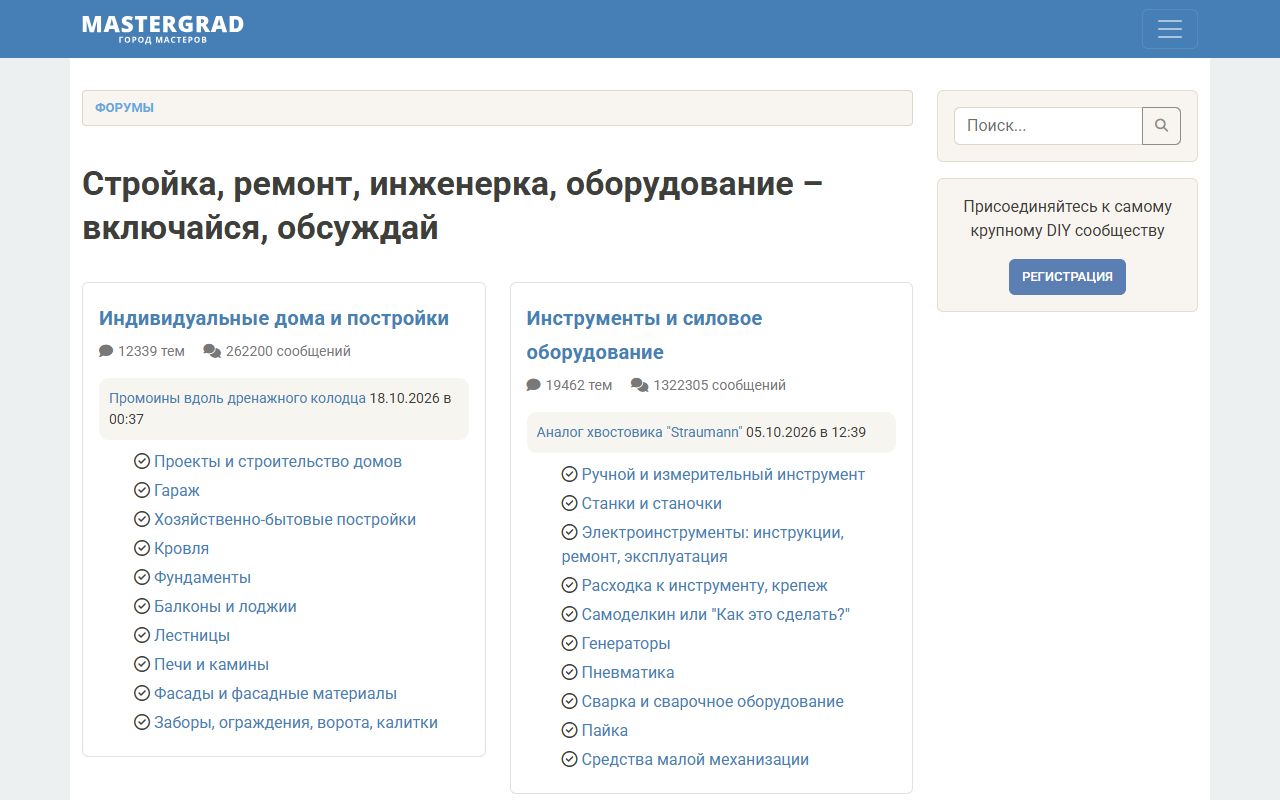Open the Промоины вдоль дренажного колодца topic
Viewport: 1280px width, 800px height.
[x=237, y=398]
